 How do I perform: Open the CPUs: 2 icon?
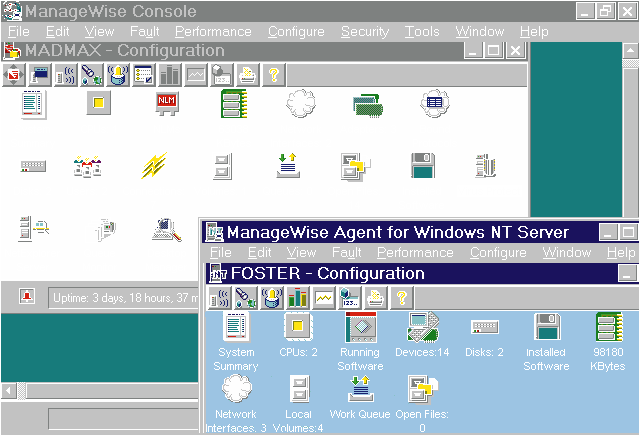click(x=298, y=326)
